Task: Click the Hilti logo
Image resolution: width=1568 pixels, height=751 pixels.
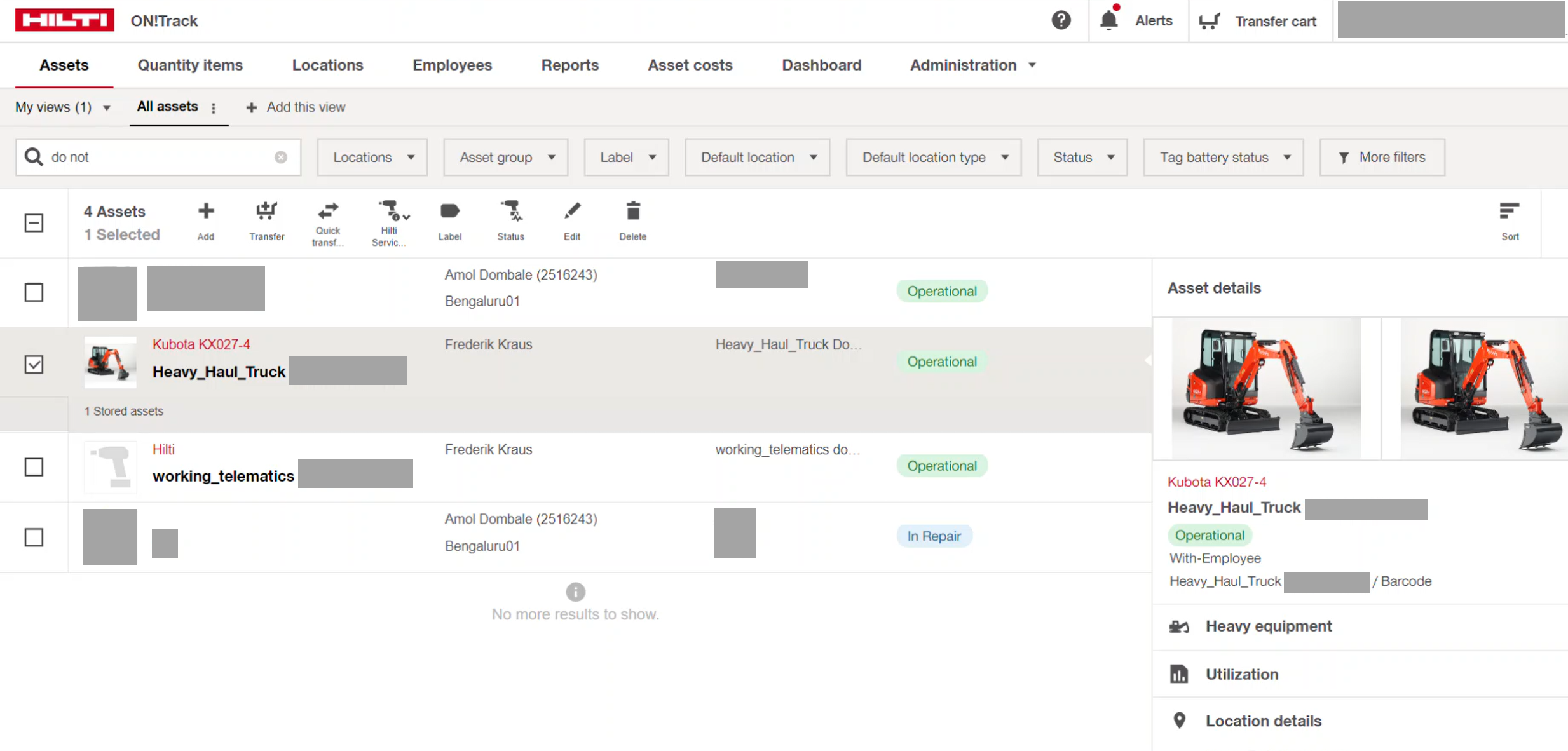Action: pyautogui.click(x=65, y=20)
